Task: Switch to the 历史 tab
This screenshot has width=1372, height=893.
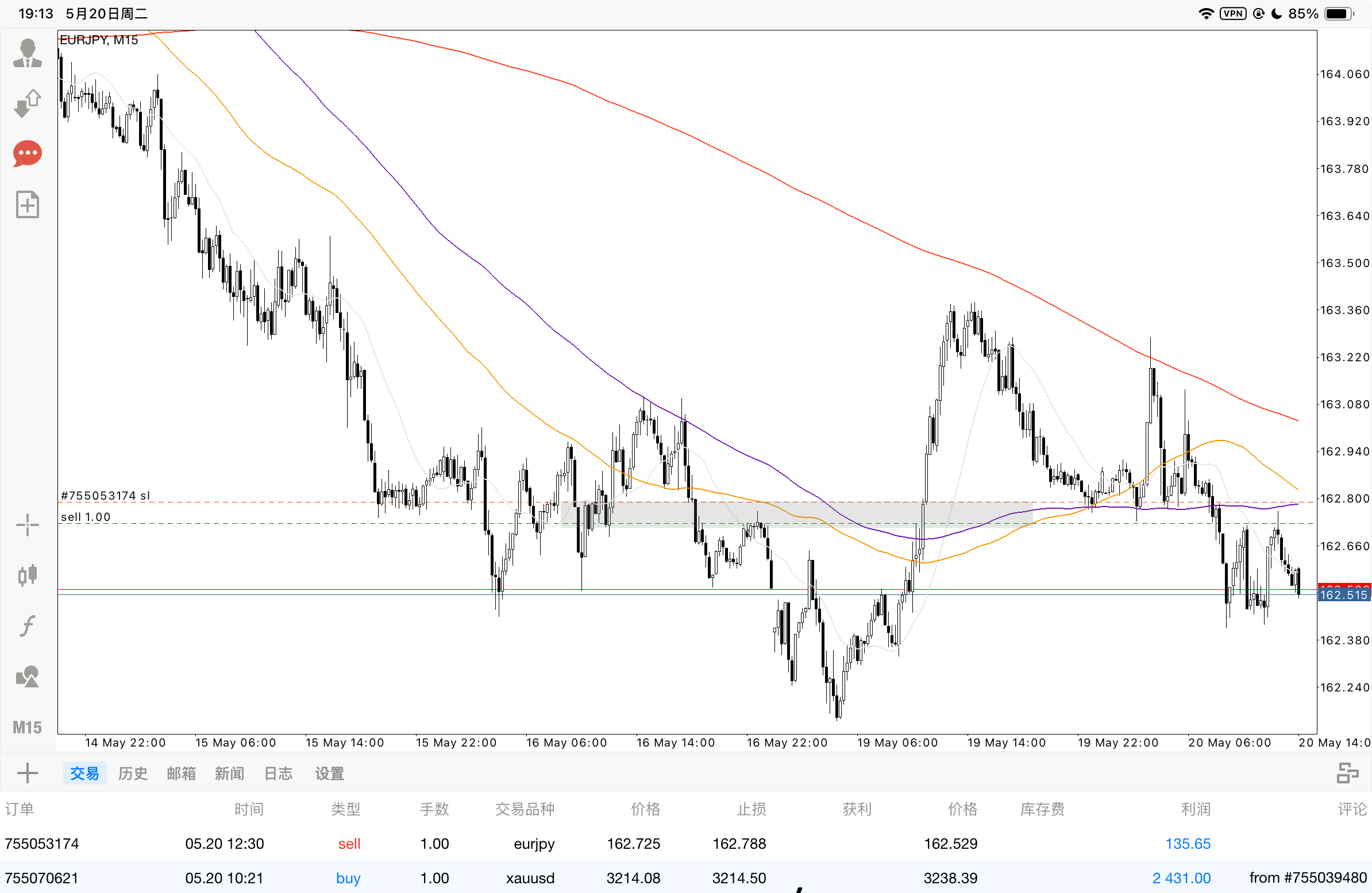Action: coord(133,774)
